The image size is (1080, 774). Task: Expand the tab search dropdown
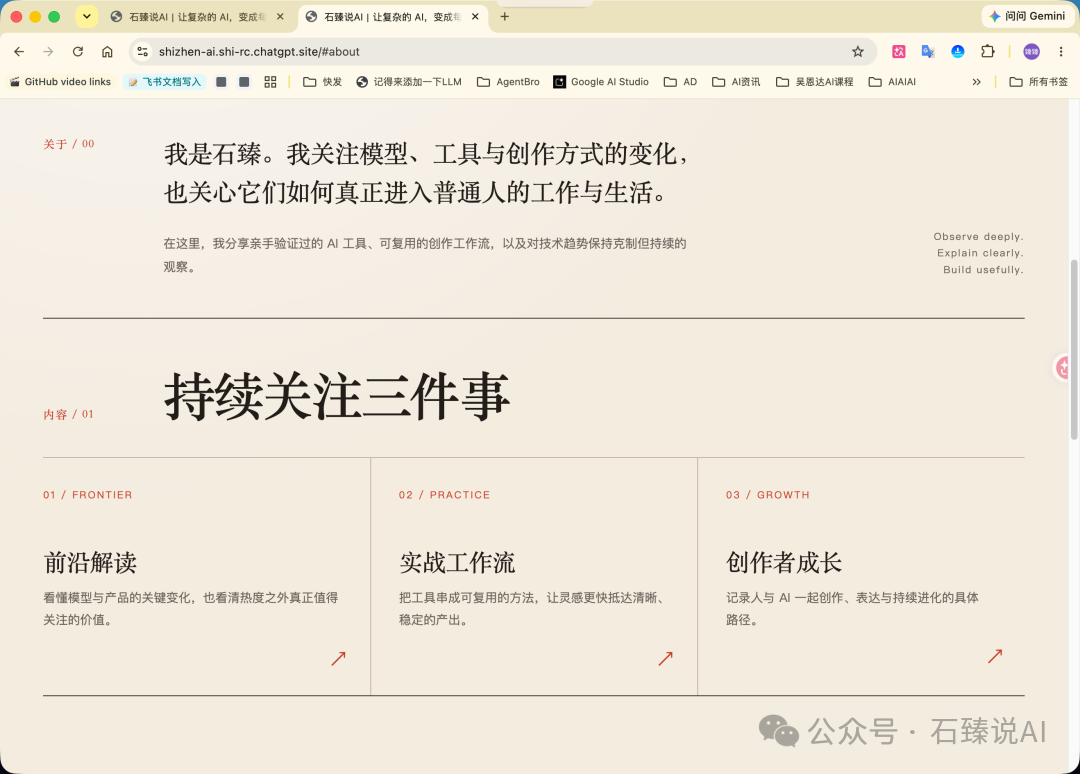click(x=87, y=17)
